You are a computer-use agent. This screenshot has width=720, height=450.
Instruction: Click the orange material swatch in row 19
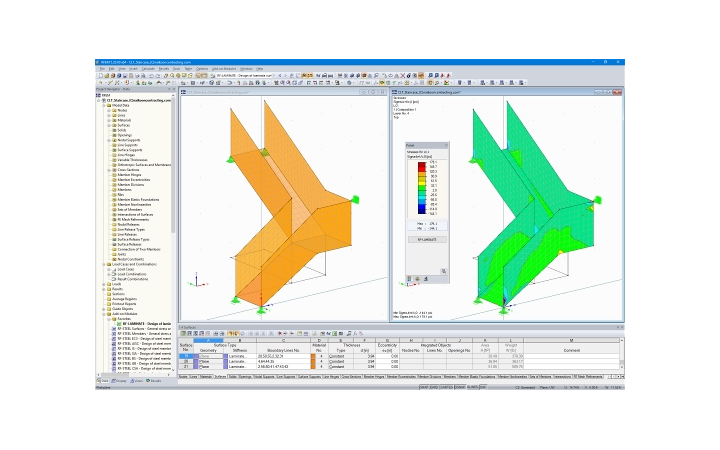(313, 356)
